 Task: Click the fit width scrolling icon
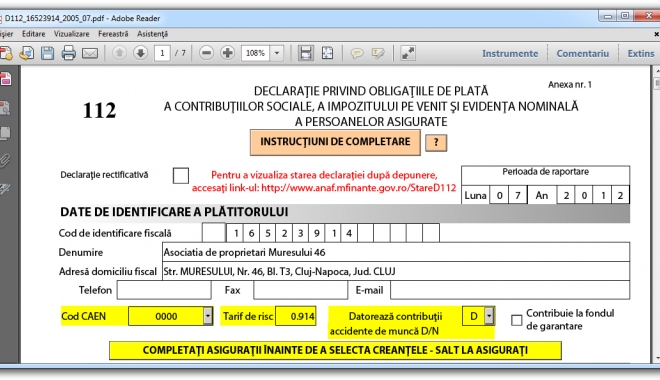(306, 53)
